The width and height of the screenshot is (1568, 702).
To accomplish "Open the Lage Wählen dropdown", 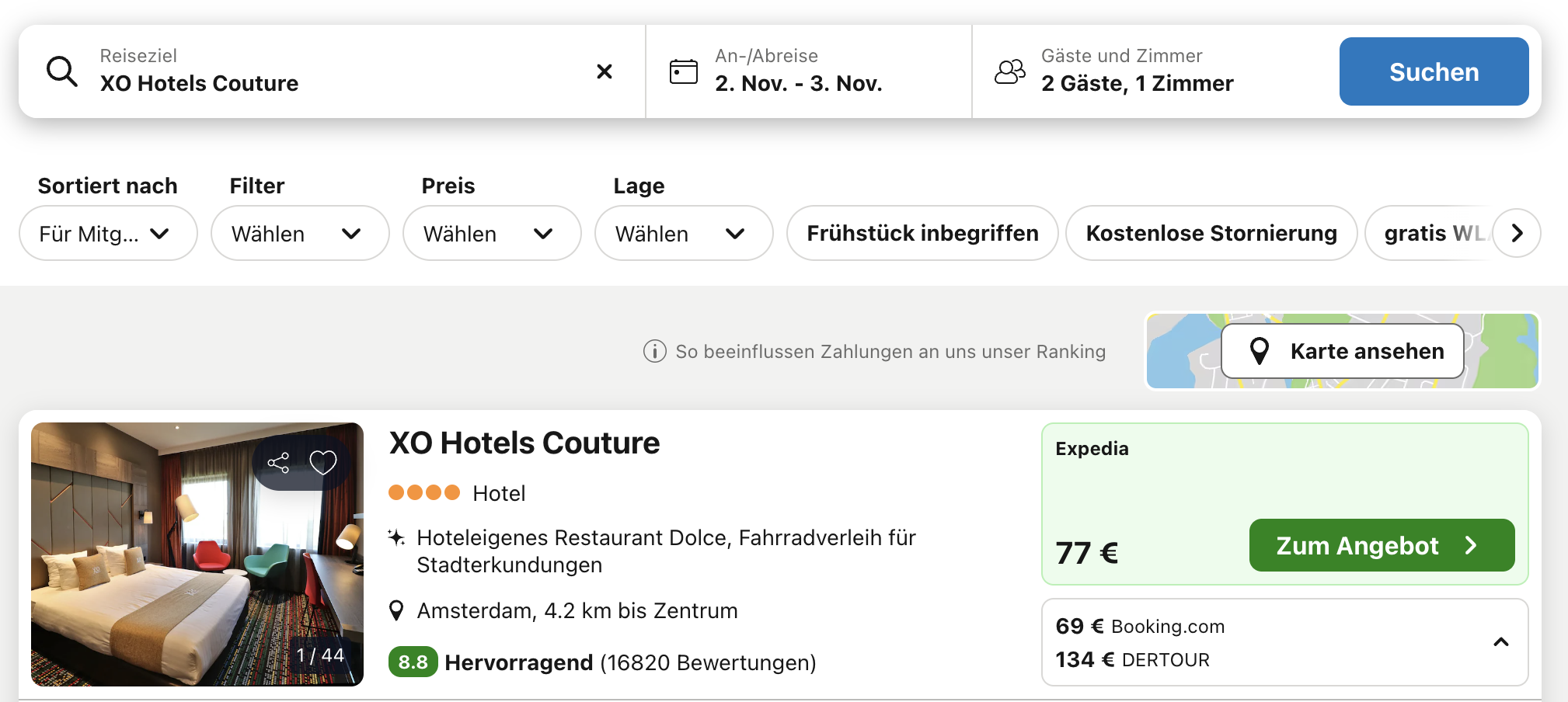I will pyautogui.click(x=684, y=233).
